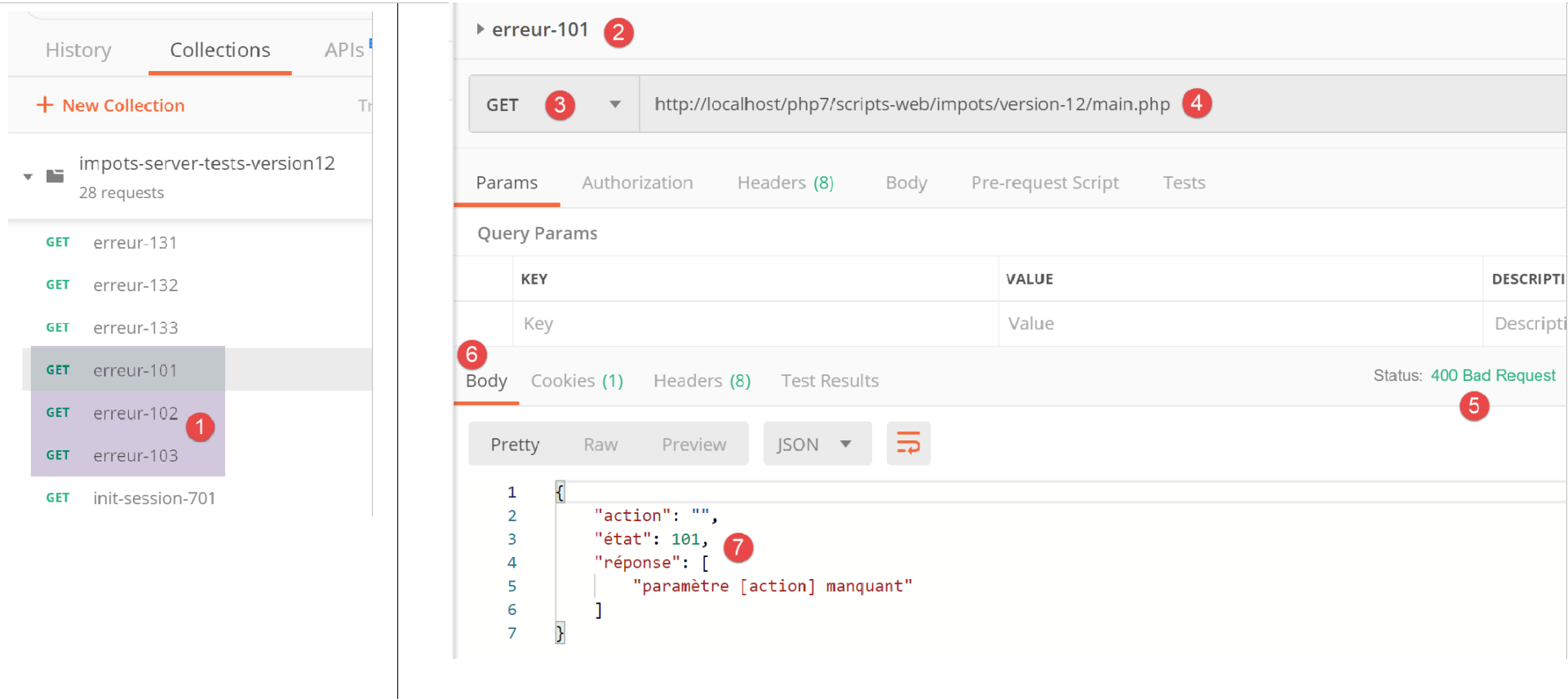Open the Tests tab

(x=1184, y=183)
